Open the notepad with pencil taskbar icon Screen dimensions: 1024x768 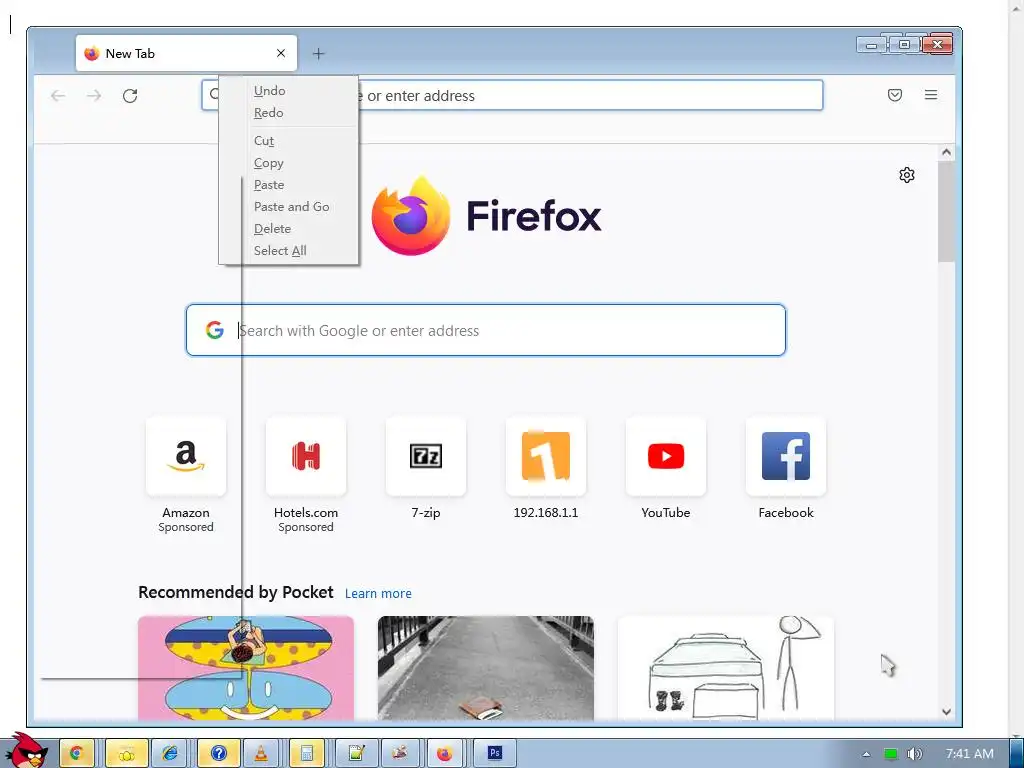(356, 754)
